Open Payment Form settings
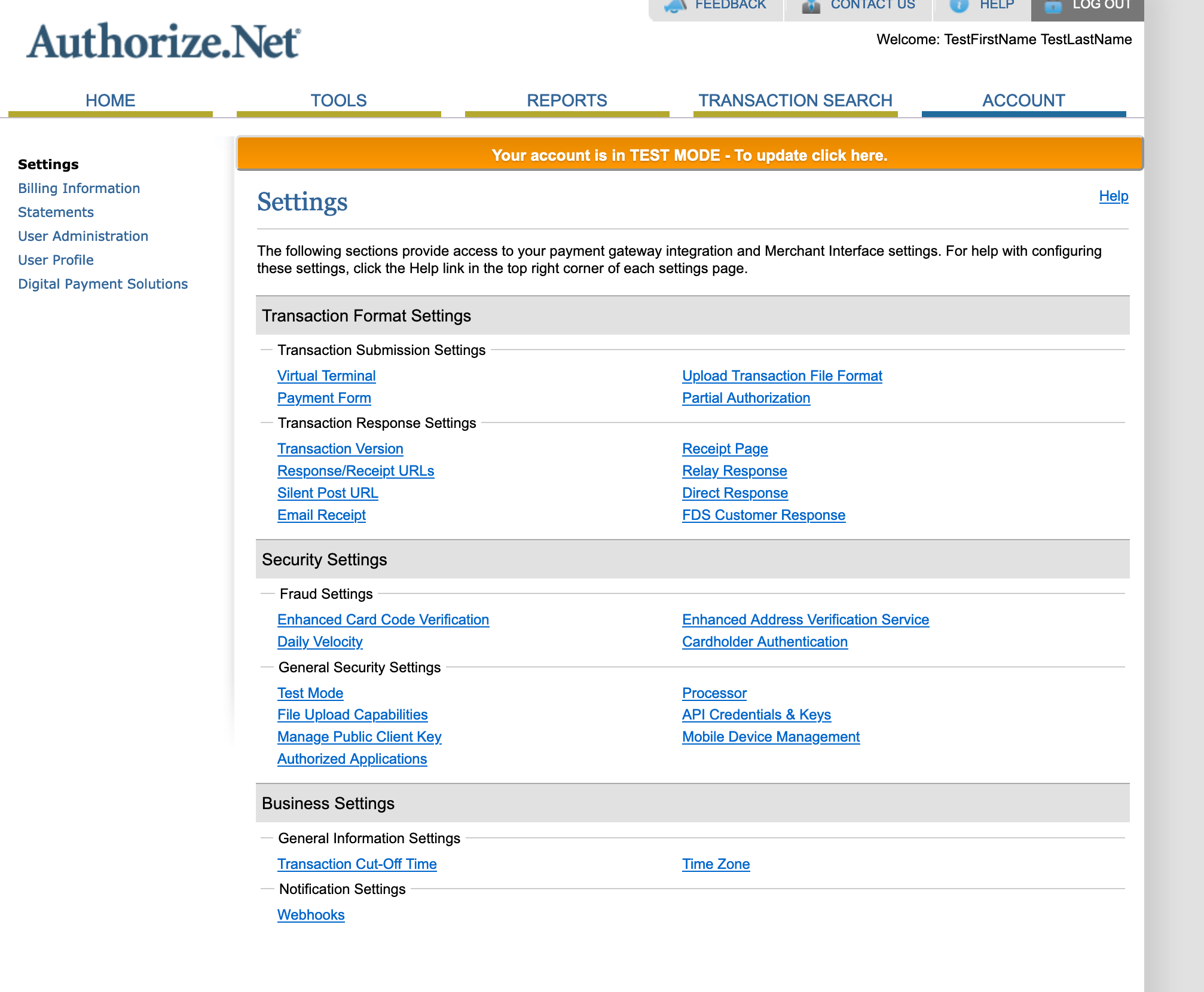Viewport: 1204px width, 992px height. click(x=324, y=398)
